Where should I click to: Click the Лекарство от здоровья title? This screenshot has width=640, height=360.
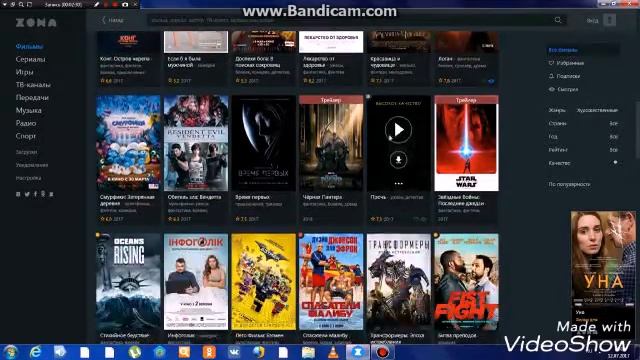[x=319, y=62]
